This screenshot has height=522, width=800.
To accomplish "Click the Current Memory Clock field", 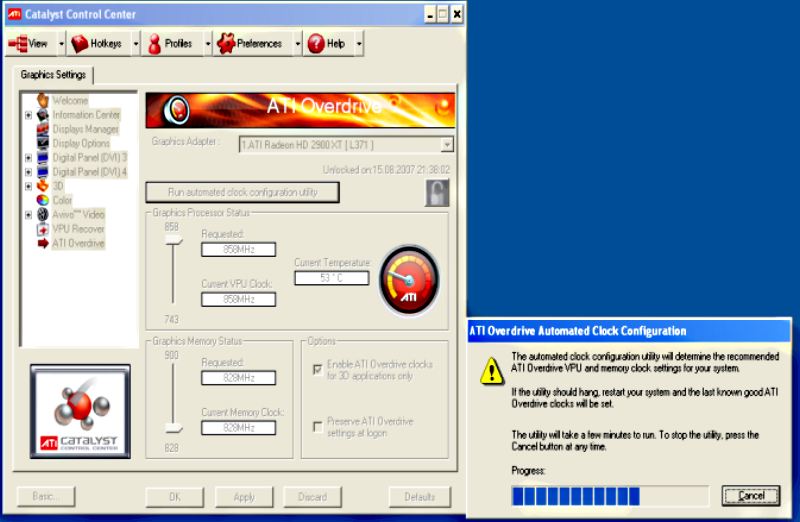I will pos(239,428).
